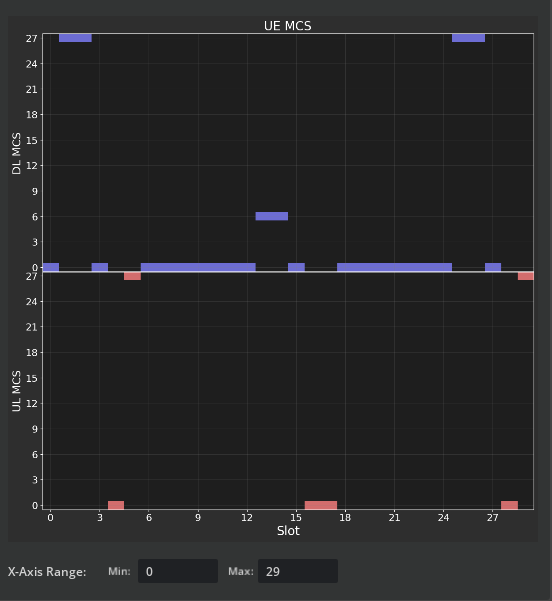Click the X-Axis Range label text
The width and height of the screenshot is (552, 601).
[47, 571]
